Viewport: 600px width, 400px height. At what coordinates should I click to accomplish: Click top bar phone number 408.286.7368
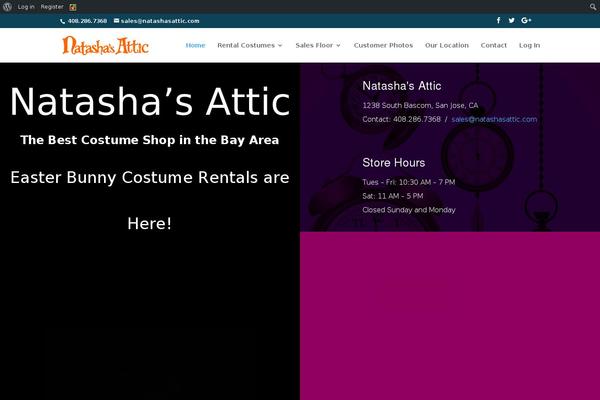pyautogui.click(x=87, y=21)
